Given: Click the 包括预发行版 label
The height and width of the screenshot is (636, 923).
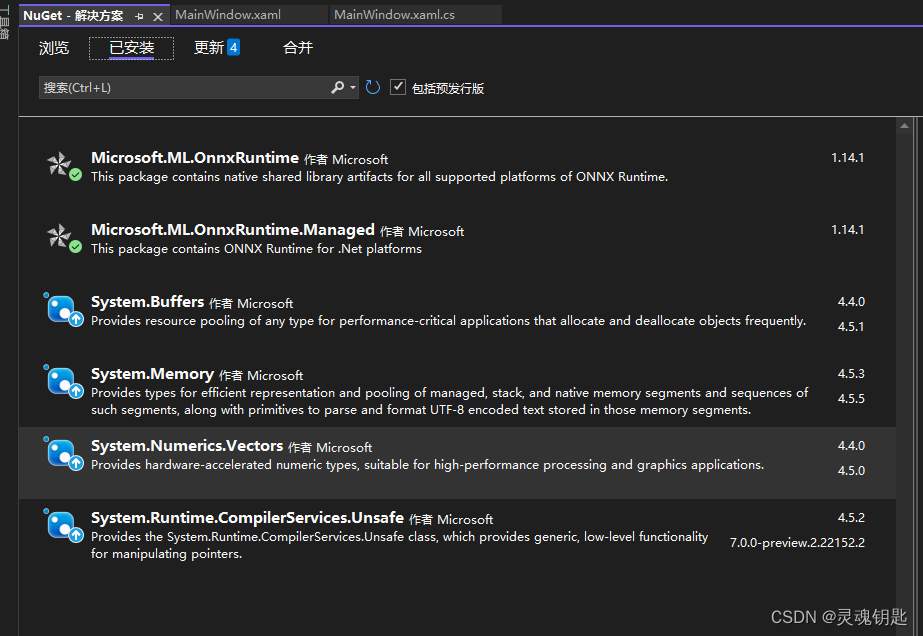Looking at the screenshot, I should (x=448, y=88).
